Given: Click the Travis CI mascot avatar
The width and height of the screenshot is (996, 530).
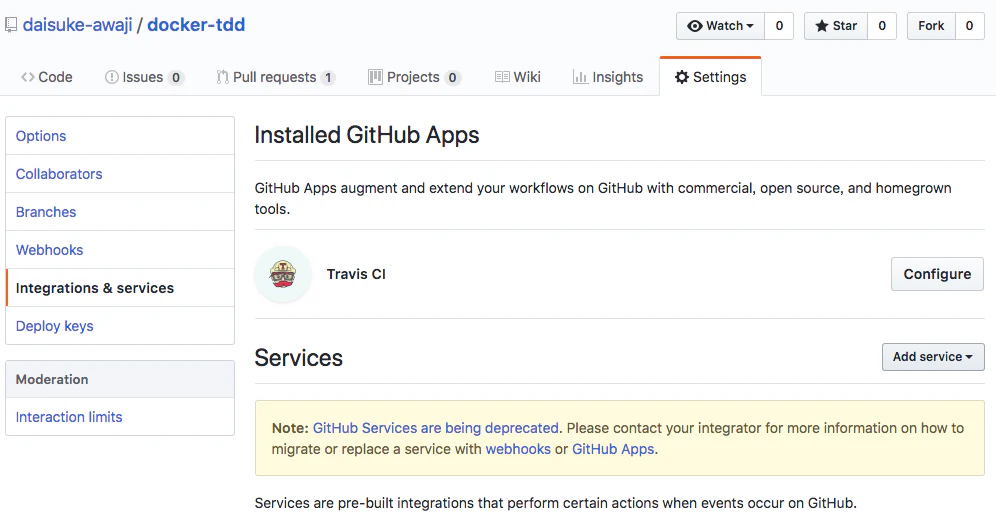Looking at the screenshot, I should tap(283, 274).
